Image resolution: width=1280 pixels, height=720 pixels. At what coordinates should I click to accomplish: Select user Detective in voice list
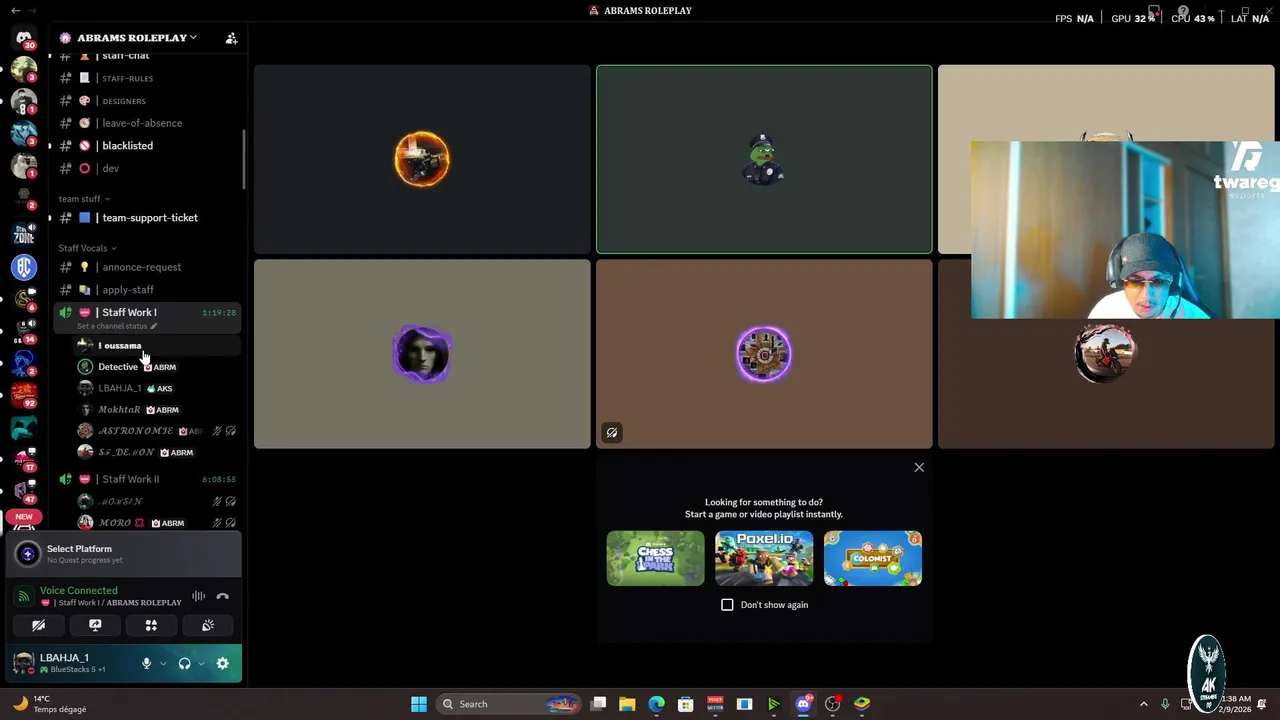[x=157, y=367]
